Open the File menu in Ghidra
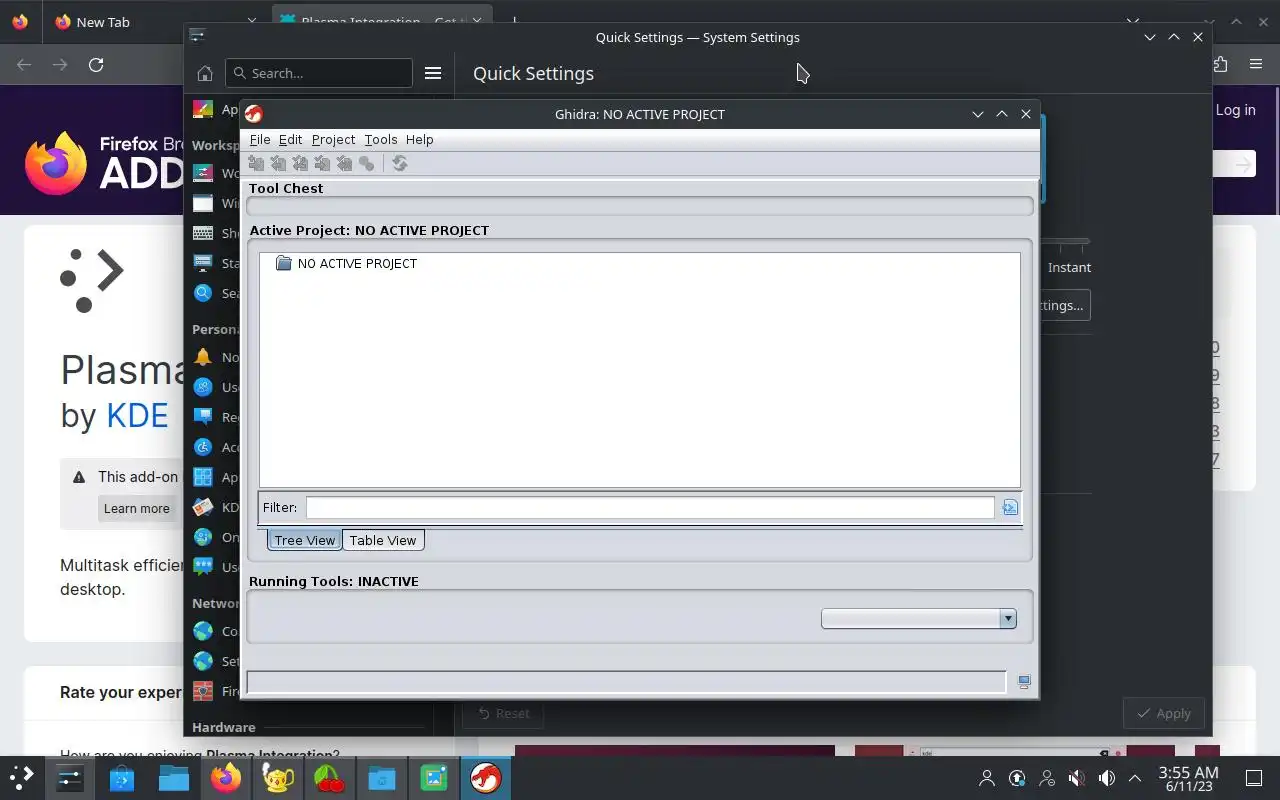The image size is (1280, 800). [260, 139]
